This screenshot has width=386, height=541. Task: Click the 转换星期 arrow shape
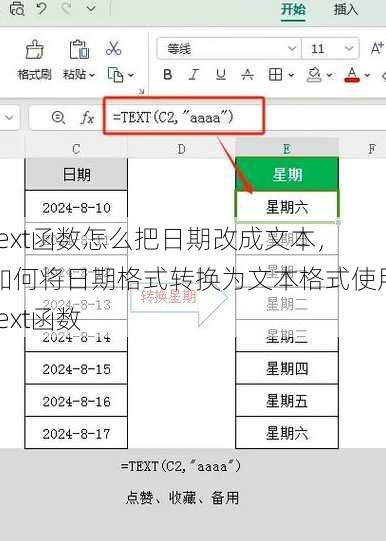point(178,298)
